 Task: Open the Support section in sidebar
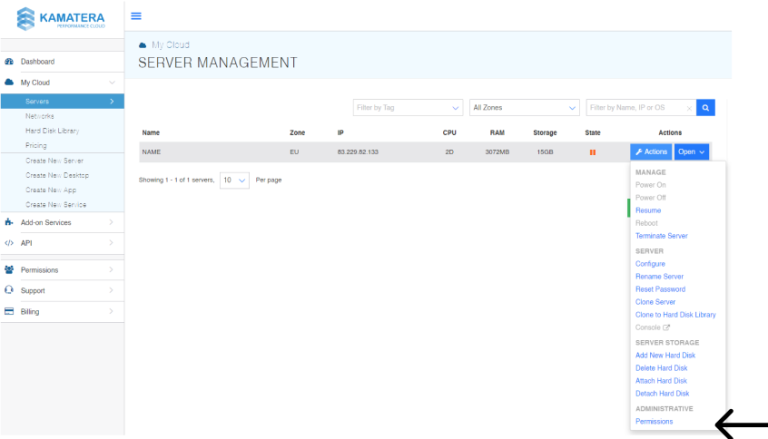click(34, 290)
